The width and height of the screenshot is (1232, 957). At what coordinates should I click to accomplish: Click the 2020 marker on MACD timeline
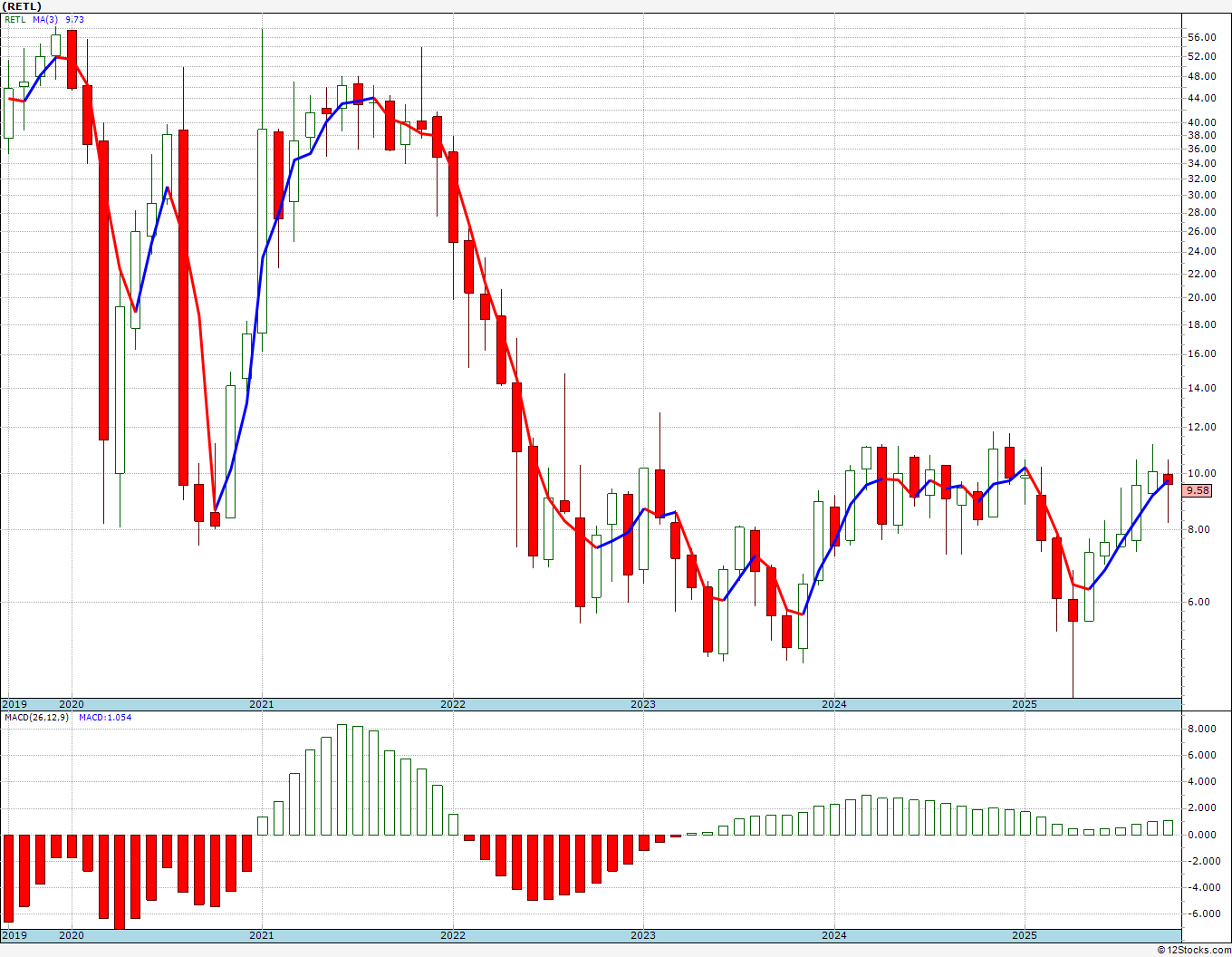point(71,934)
